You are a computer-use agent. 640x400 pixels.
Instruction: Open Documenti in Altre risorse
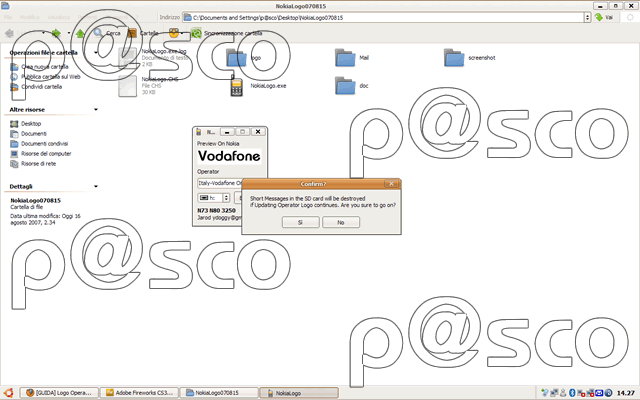click(x=29, y=133)
